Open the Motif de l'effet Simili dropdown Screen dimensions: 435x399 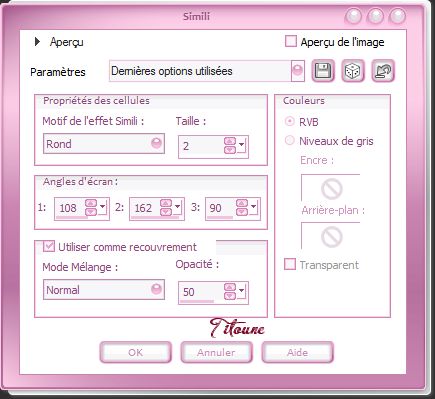click(x=156, y=144)
